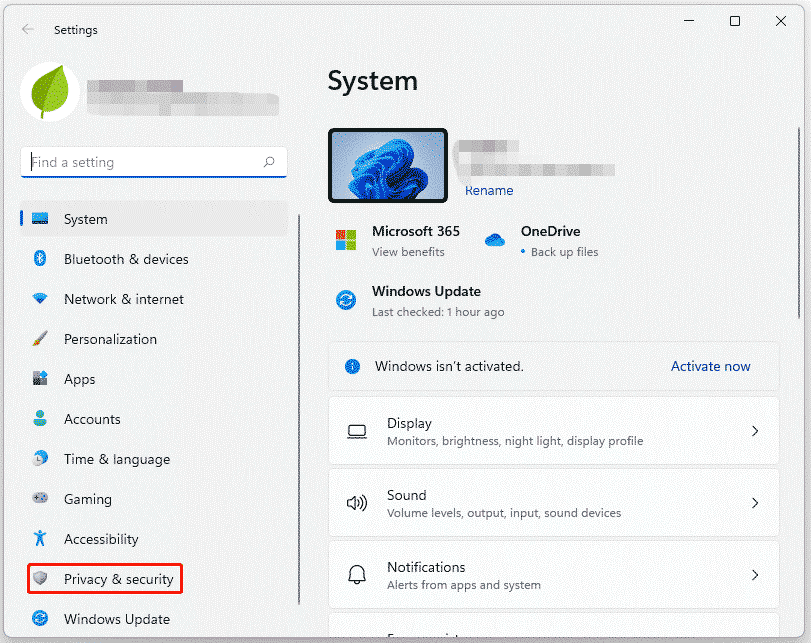Open the Apps sidebar icon

(40, 379)
